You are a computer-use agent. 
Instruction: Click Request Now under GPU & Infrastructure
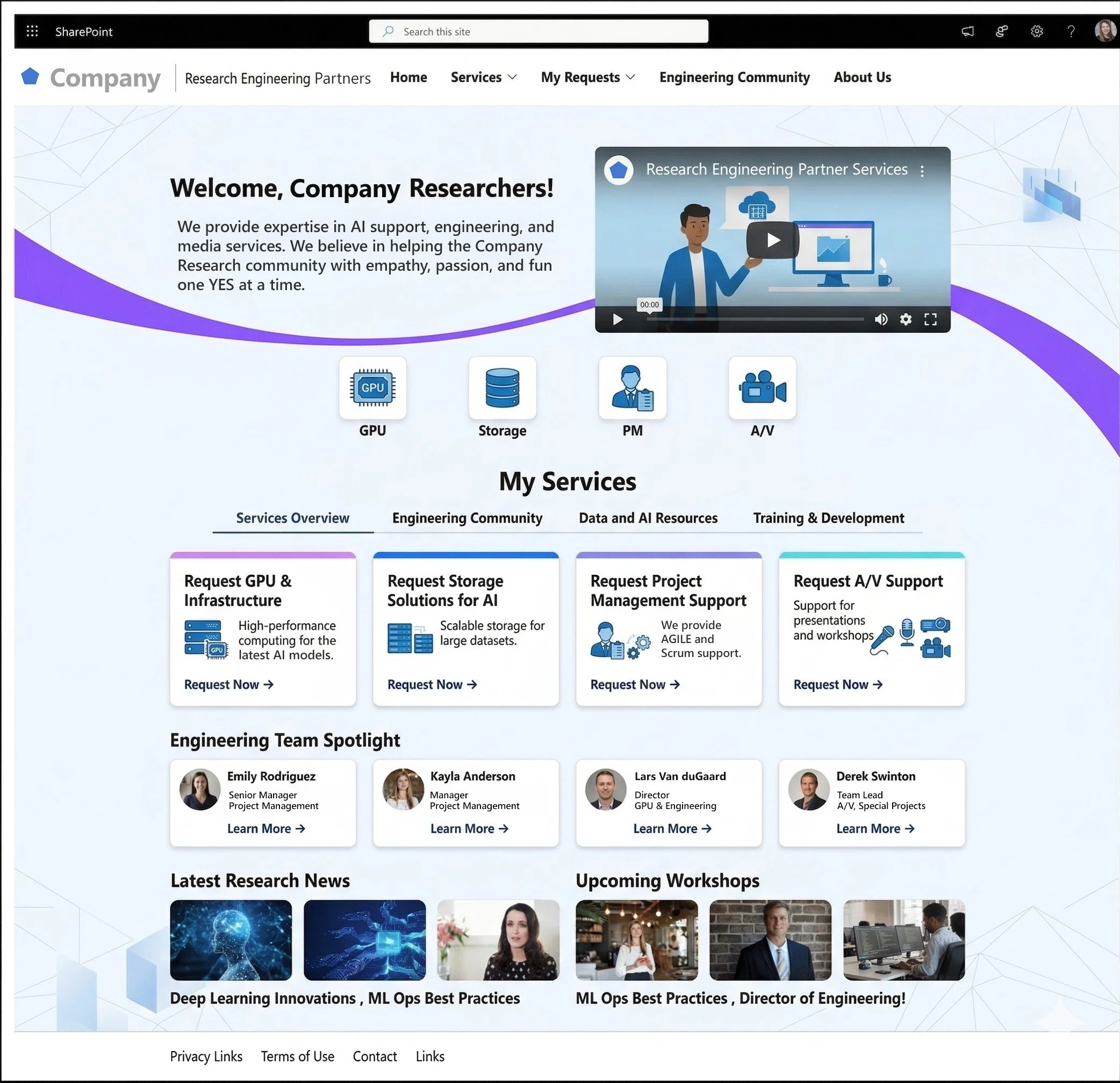pos(228,684)
